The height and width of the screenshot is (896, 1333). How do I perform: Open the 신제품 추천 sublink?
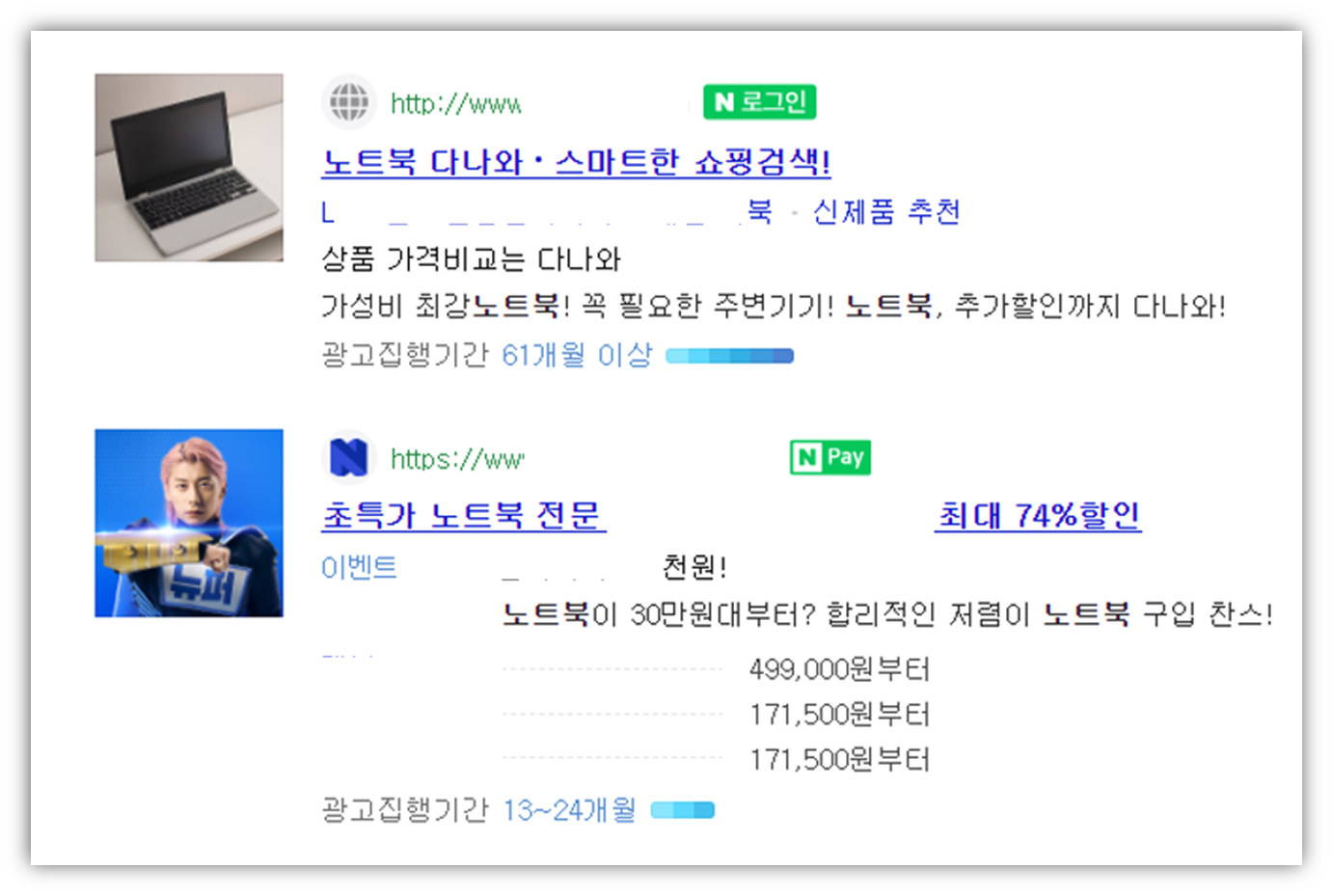pyautogui.click(x=886, y=211)
